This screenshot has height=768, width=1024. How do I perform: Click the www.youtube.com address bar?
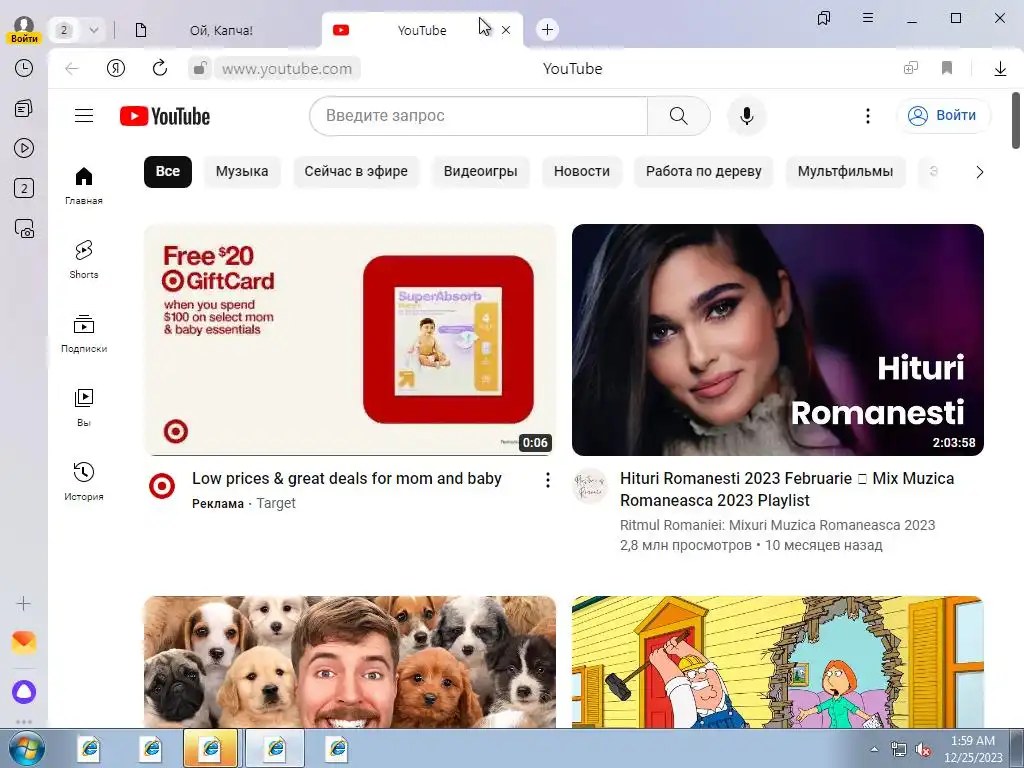[287, 69]
